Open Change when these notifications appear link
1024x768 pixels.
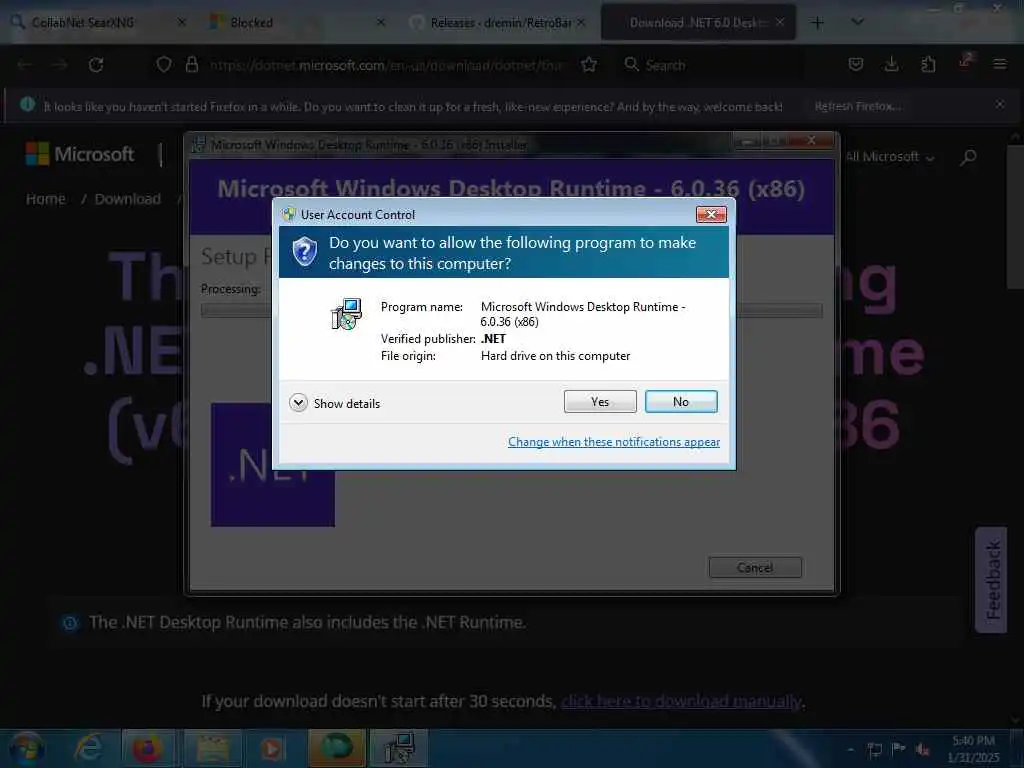coord(614,442)
